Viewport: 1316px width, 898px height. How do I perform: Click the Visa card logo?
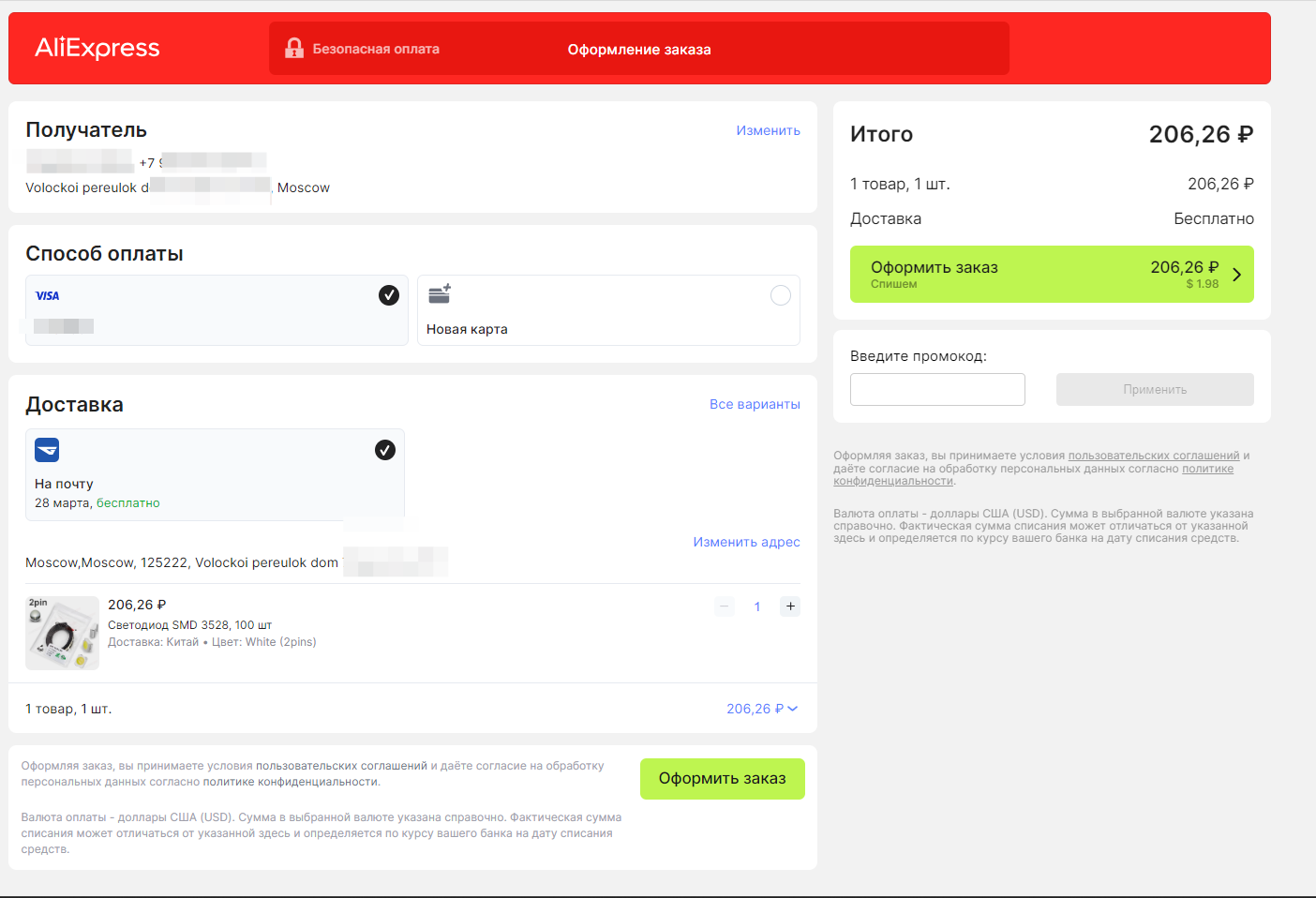pos(47,295)
